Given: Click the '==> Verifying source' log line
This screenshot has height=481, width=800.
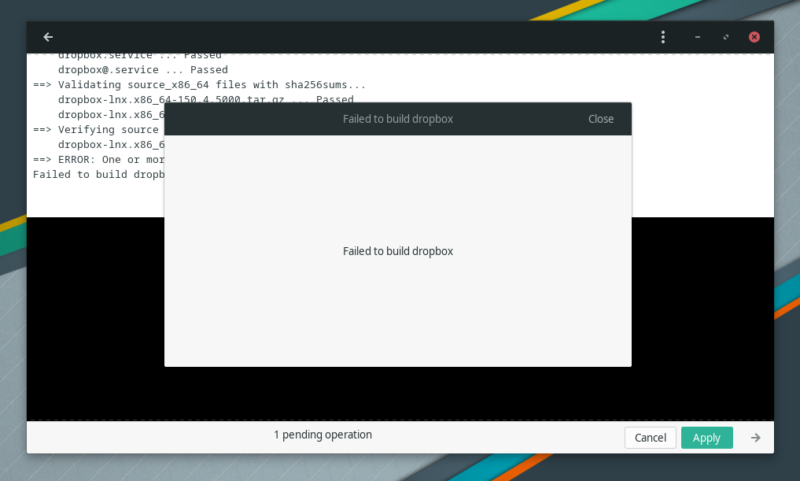Looking at the screenshot, I should click(96, 130).
